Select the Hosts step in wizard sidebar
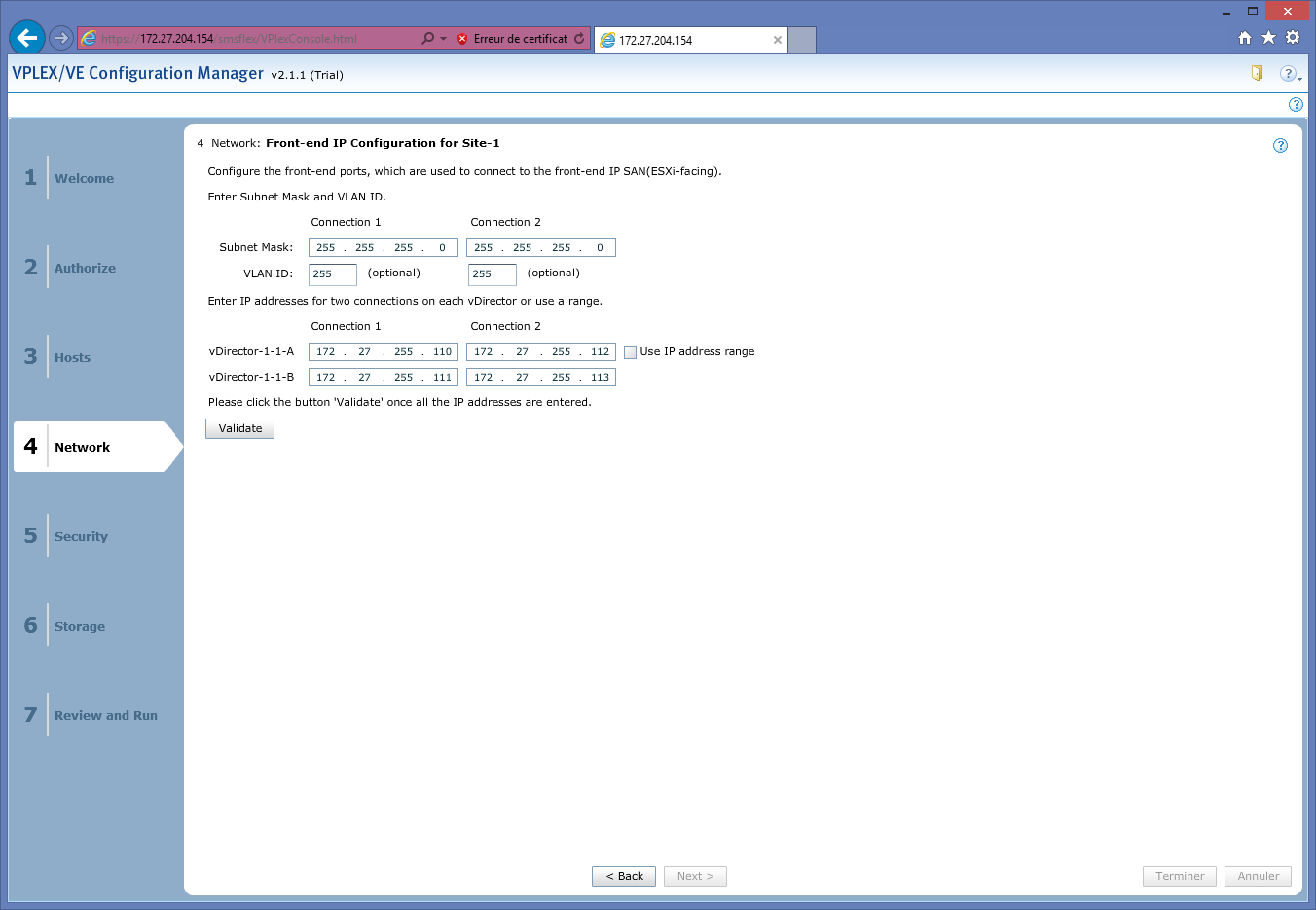This screenshot has width=1316, height=910. coord(72,357)
